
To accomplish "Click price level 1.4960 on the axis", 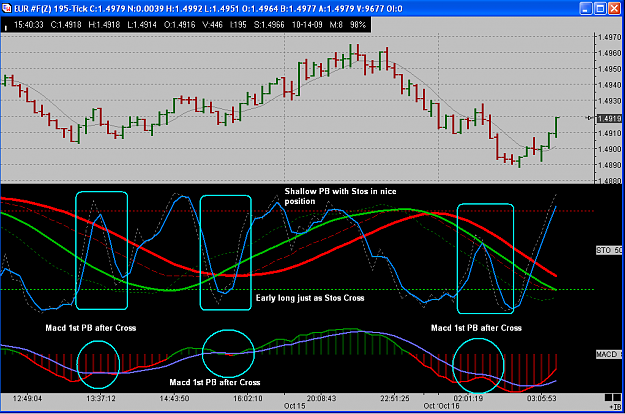I will 609,53.
